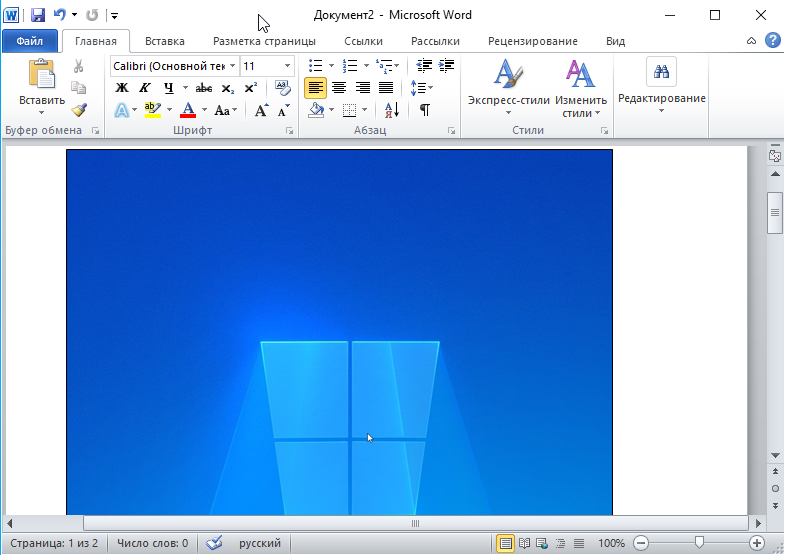Switch to the Разметка страницы tab
The height and width of the screenshot is (555, 785).
[x=264, y=41]
